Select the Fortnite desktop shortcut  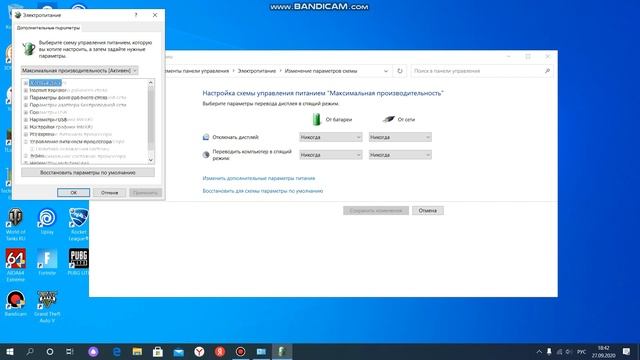(47, 262)
